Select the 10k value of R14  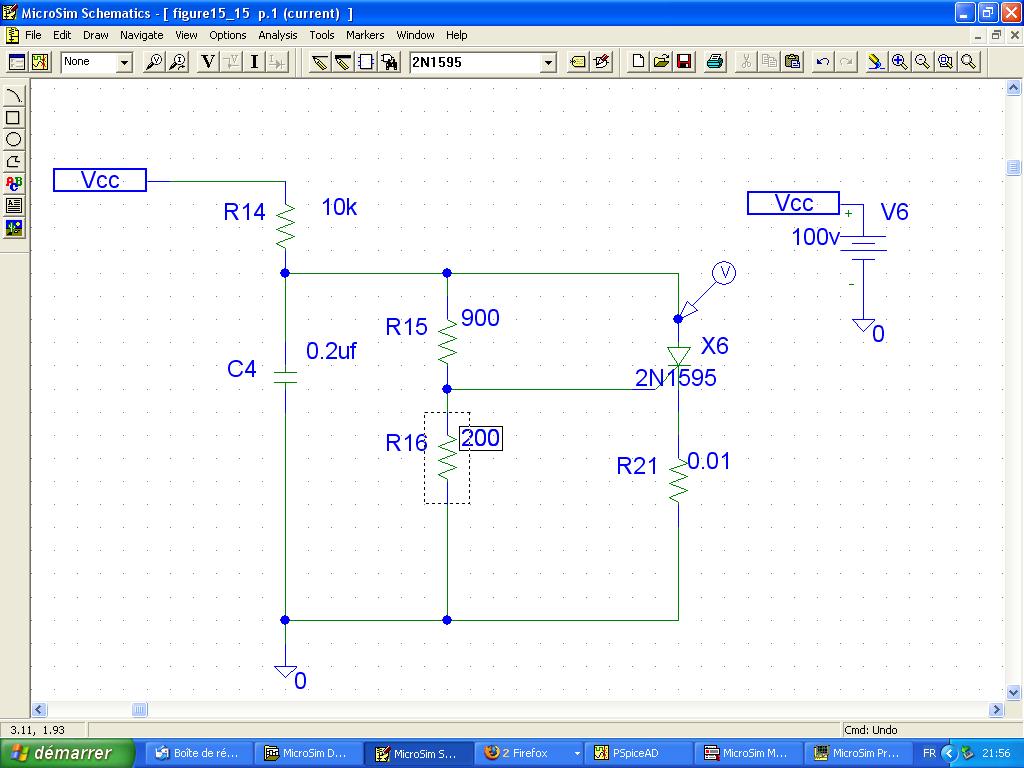339,208
